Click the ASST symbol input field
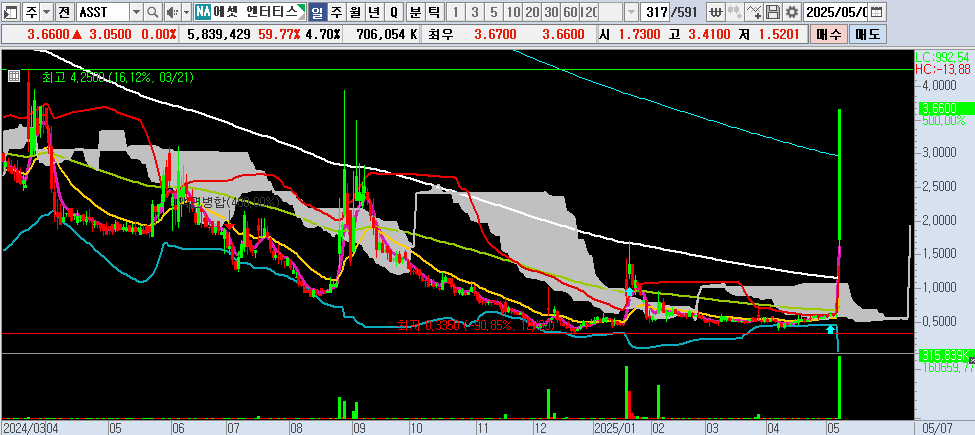Viewport: 975px width, 435px height. [103, 11]
